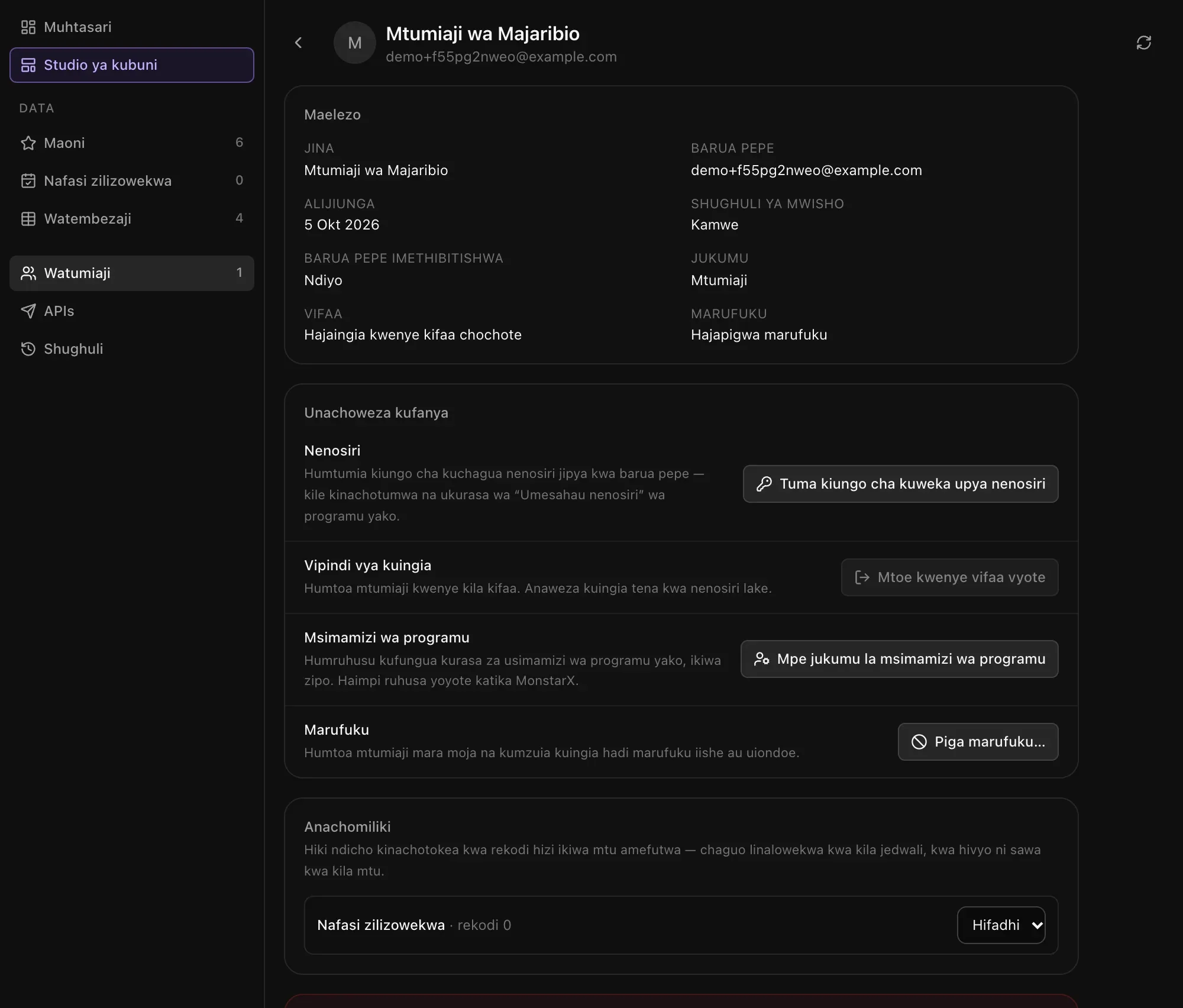Click the Watembezaji count badge 4
Screen dimensions: 1183x1008
click(x=239, y=218)
